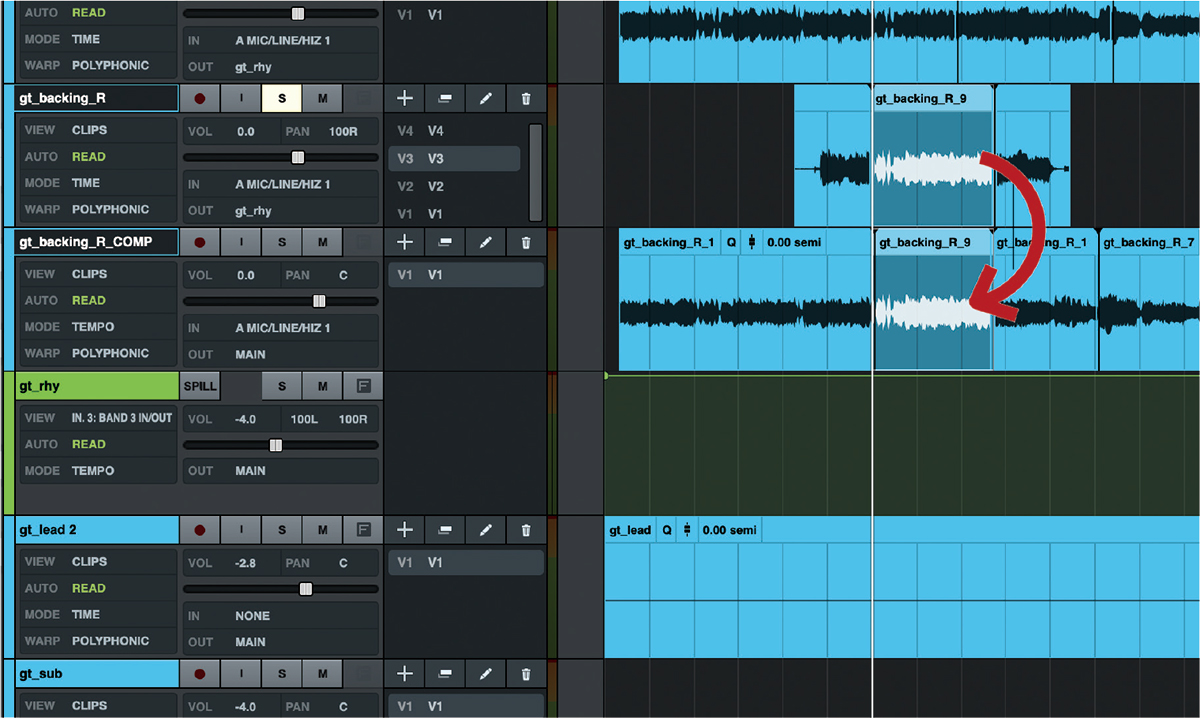Select version V3 on gt_backing_R
This screenshot has width=1200, height=718.
[x=454, y=158]
